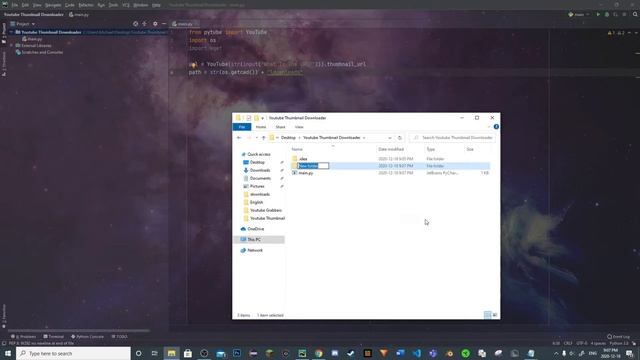Open the Terminal tool window tab
This screenshot has height=360, width=640.
point(53,337)
